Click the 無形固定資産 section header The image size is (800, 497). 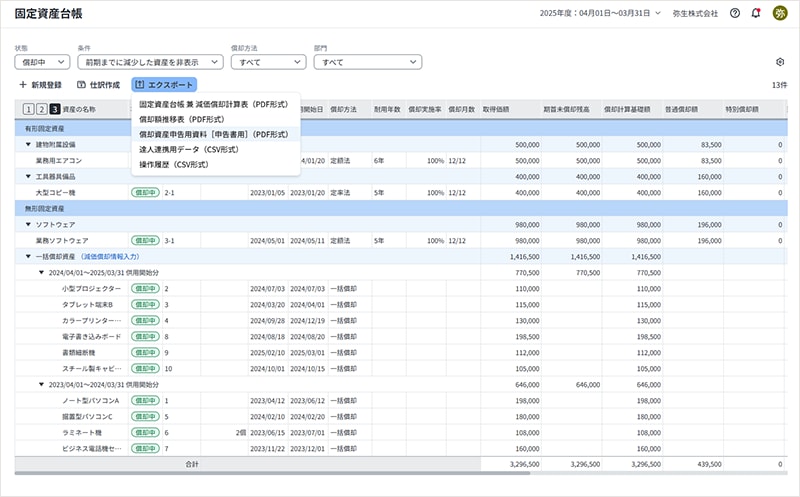pos(401,208)
